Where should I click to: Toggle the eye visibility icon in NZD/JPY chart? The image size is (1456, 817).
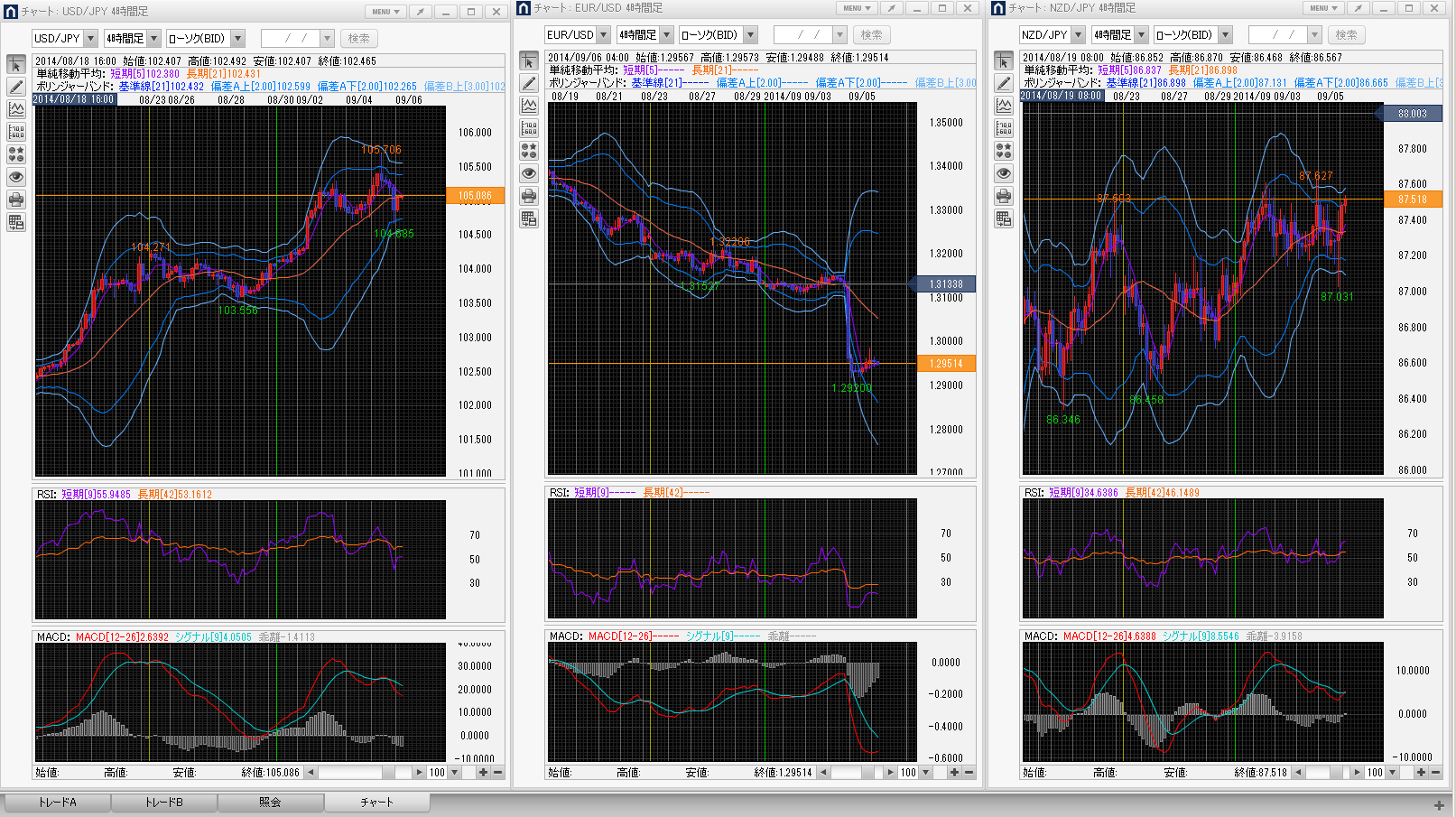(x=1004, y=173)
